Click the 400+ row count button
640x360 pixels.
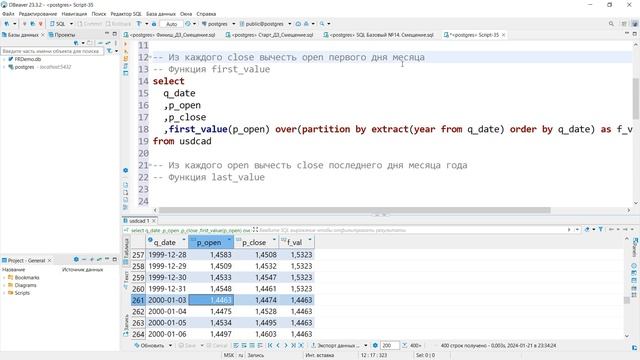point(412,345)
